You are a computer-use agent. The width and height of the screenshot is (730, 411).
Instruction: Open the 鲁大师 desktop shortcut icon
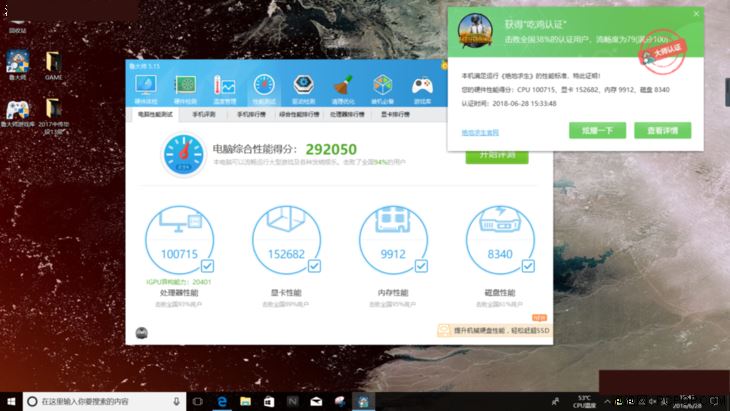coord(18,65)
